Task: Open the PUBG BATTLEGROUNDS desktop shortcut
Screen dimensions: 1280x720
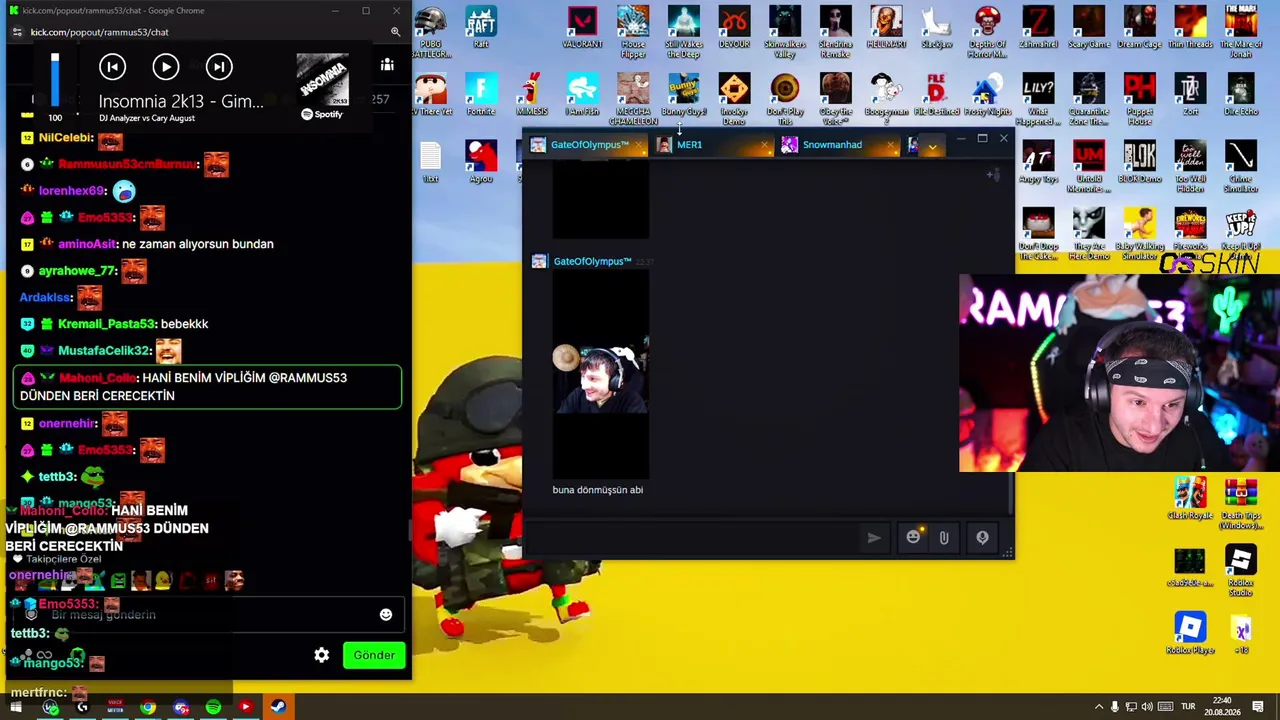Action: (x=430, y=32)
